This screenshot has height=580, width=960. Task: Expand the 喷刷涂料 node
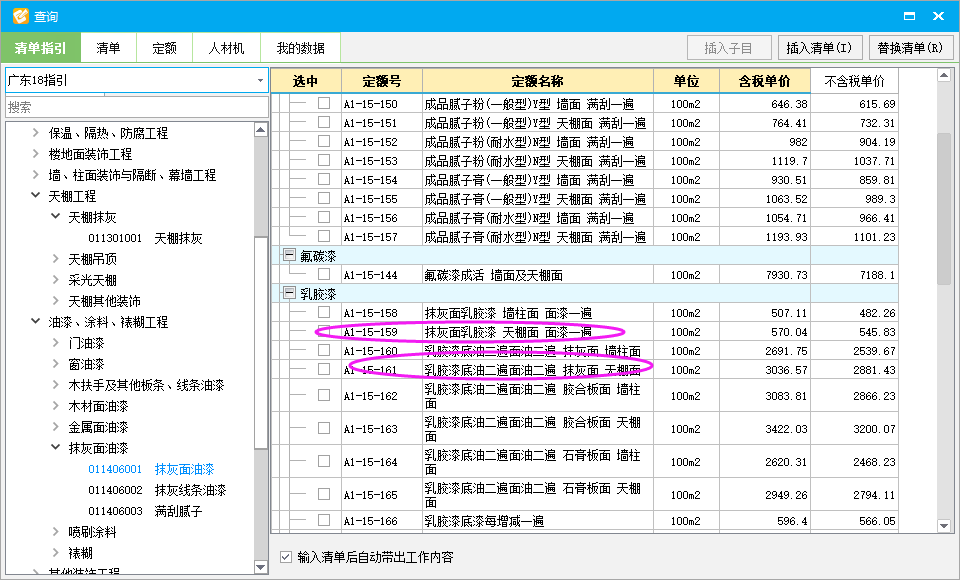(56, 531)
